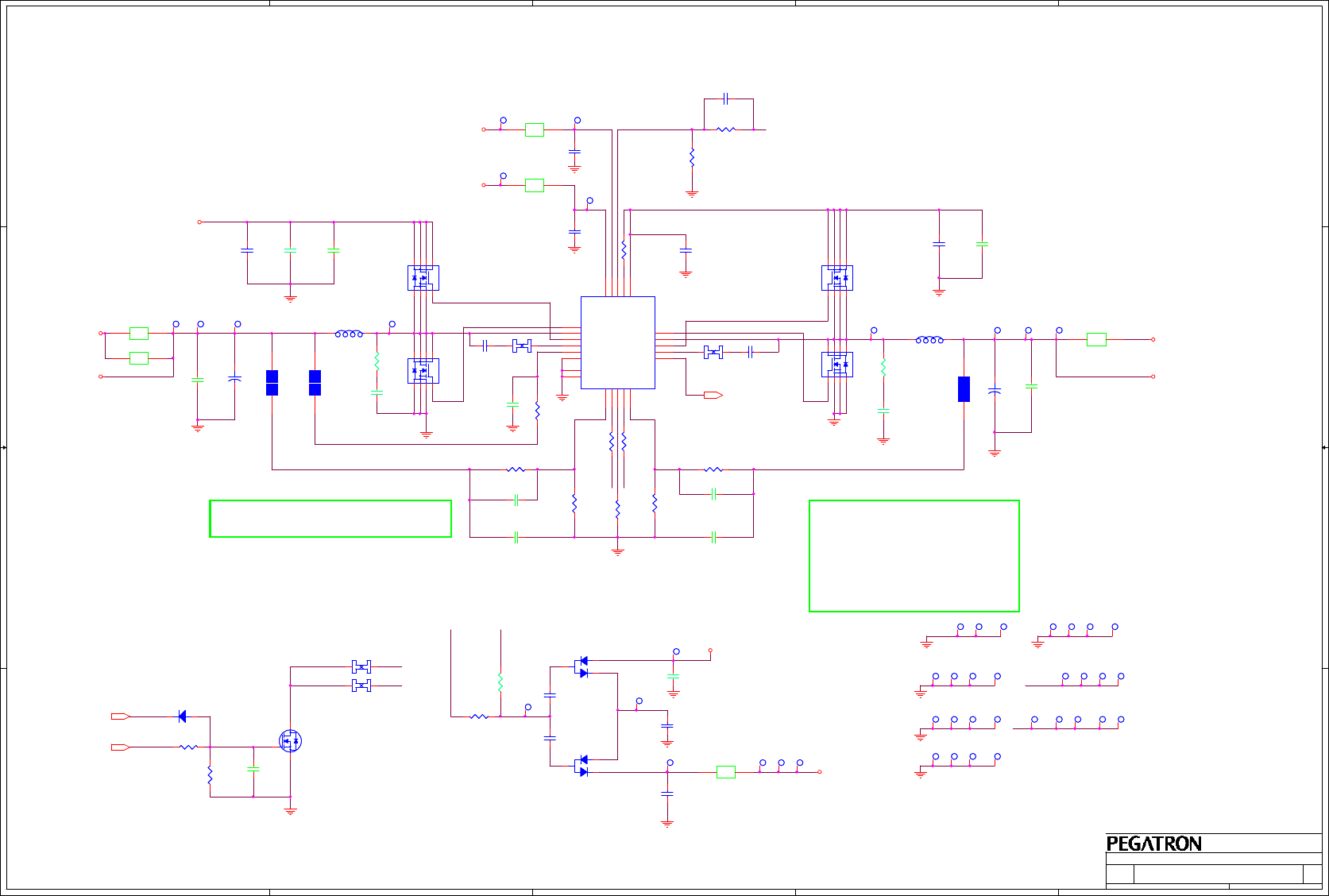This screenshot has height=896, width=1329.
Task: Select the large central IC rectangle
Action: click(x=618, y=342)
